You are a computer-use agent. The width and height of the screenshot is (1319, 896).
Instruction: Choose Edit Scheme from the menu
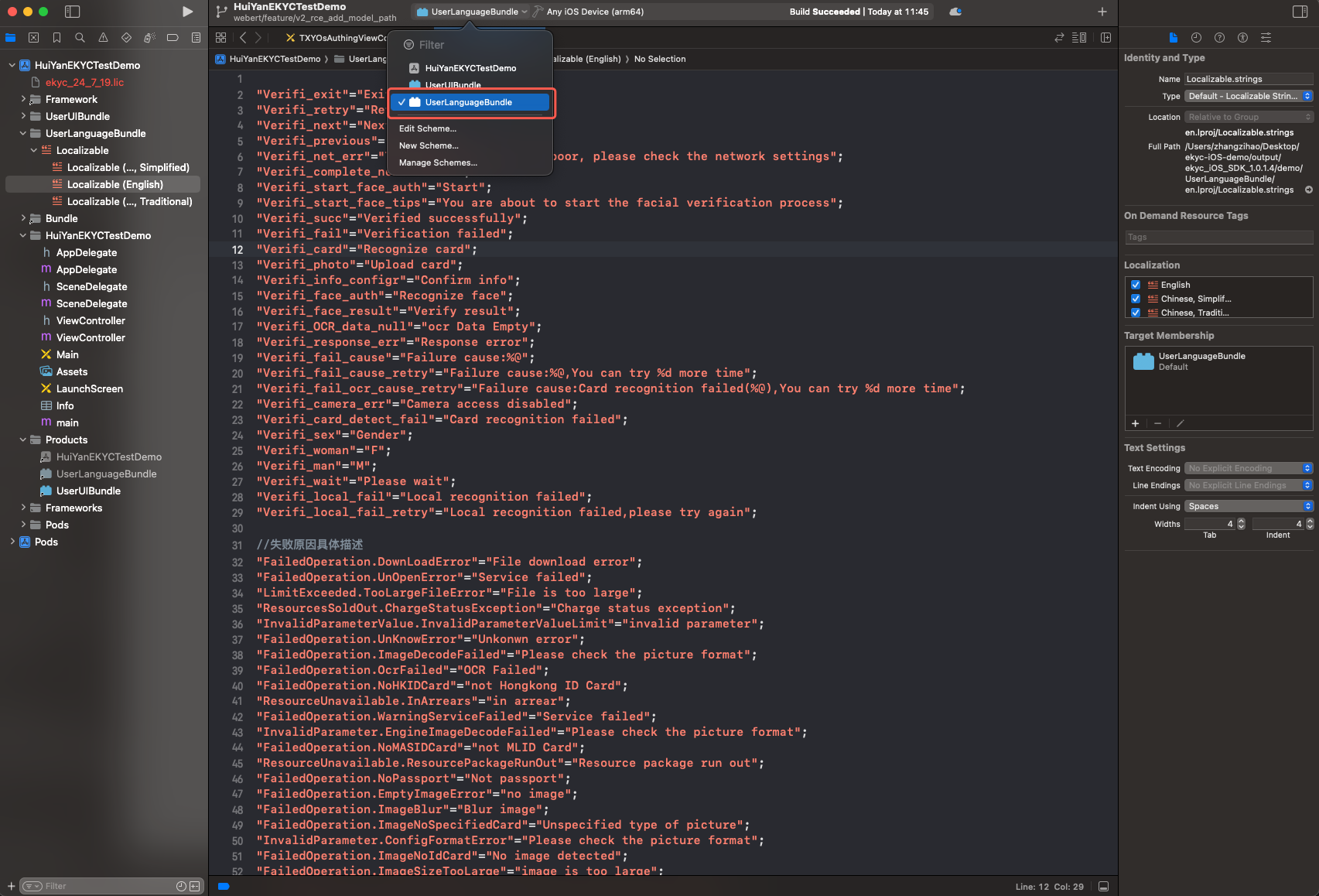click(428, 128)
